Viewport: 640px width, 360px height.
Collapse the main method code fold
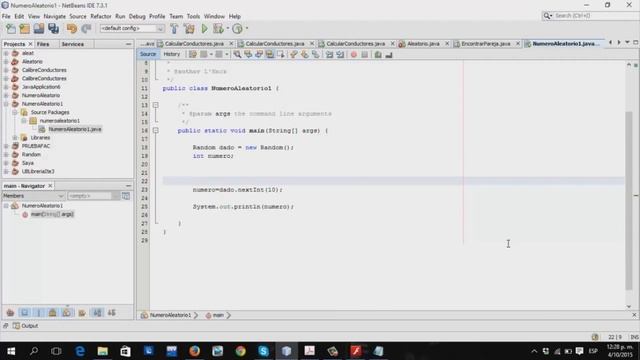click(x=156, y=131)
